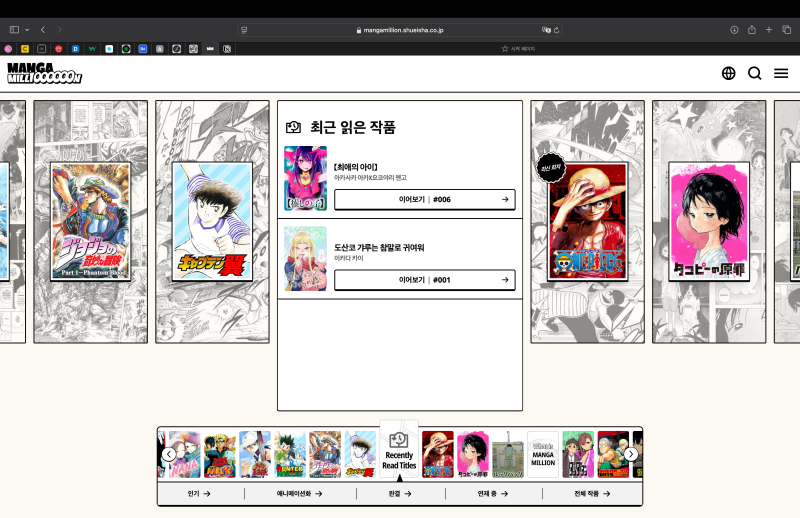
Task: Open the 완결 category link
Action: point(400,494)
